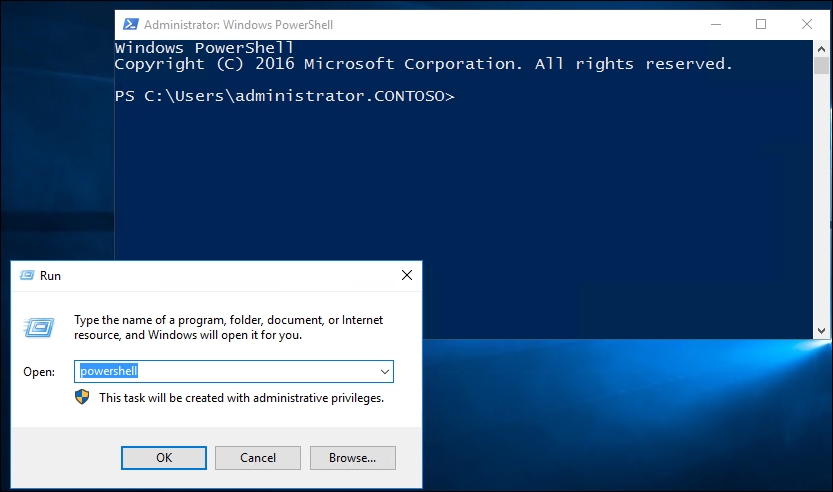833x492 pixels.
Task: Click the administrative privileges shield icon
Action: pyautogui.click(x=82, y=397)
